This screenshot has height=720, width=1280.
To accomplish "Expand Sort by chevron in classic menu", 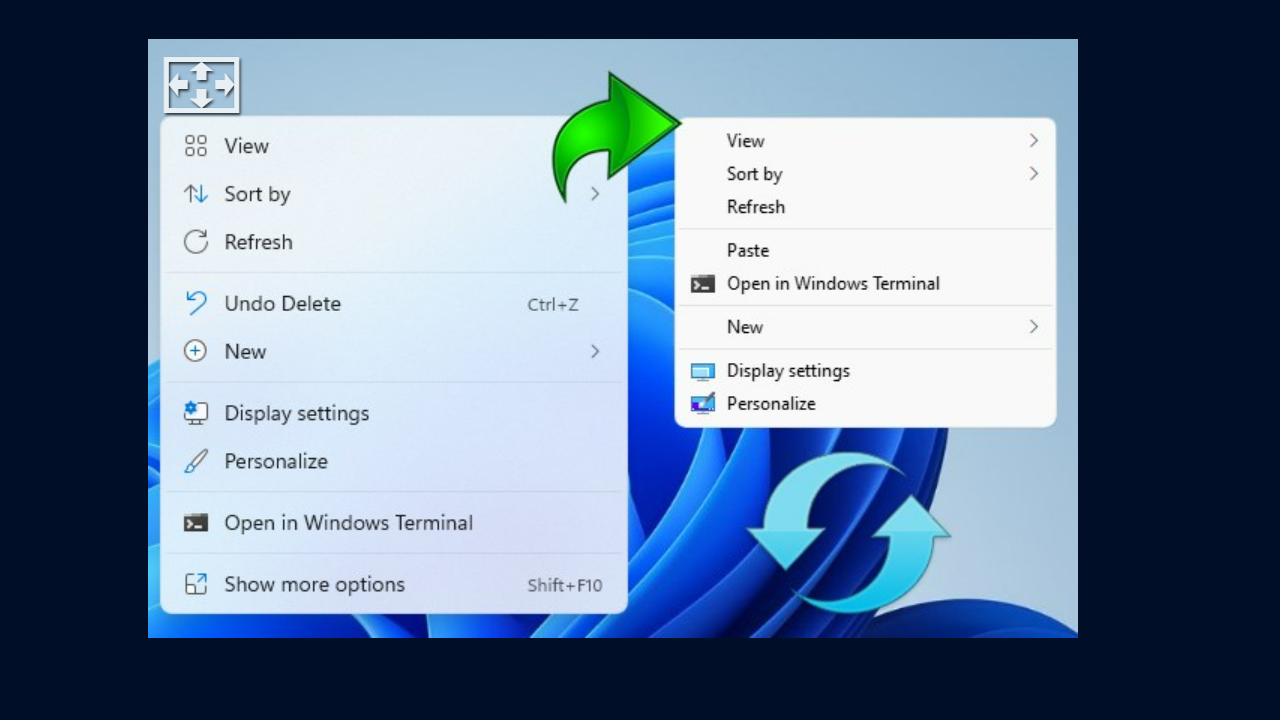I will click(x=1034, y=174).
